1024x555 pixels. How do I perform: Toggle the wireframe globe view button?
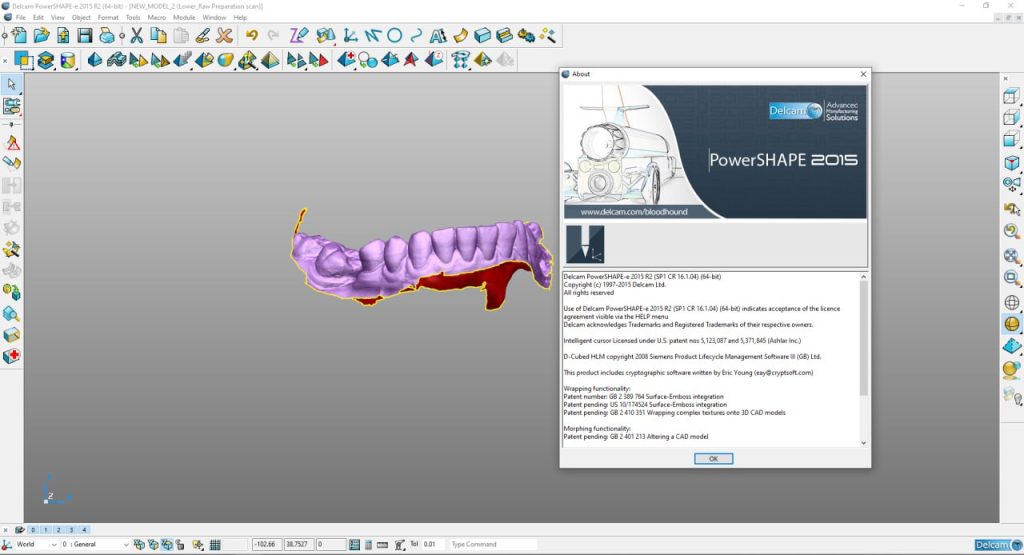click(1011, 302)
